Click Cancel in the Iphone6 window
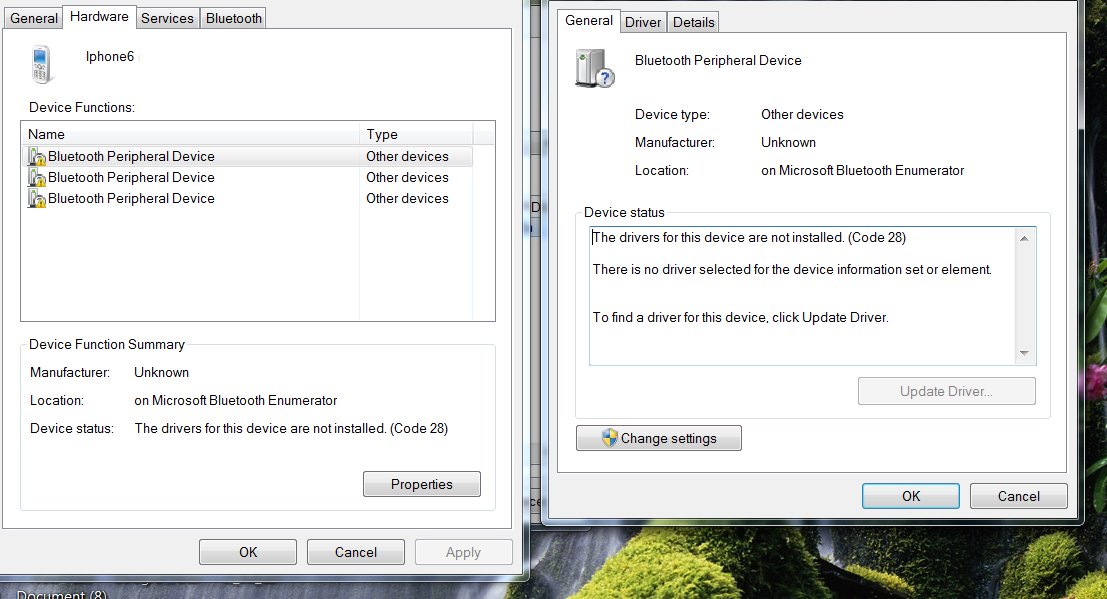 tap(356, 552)
